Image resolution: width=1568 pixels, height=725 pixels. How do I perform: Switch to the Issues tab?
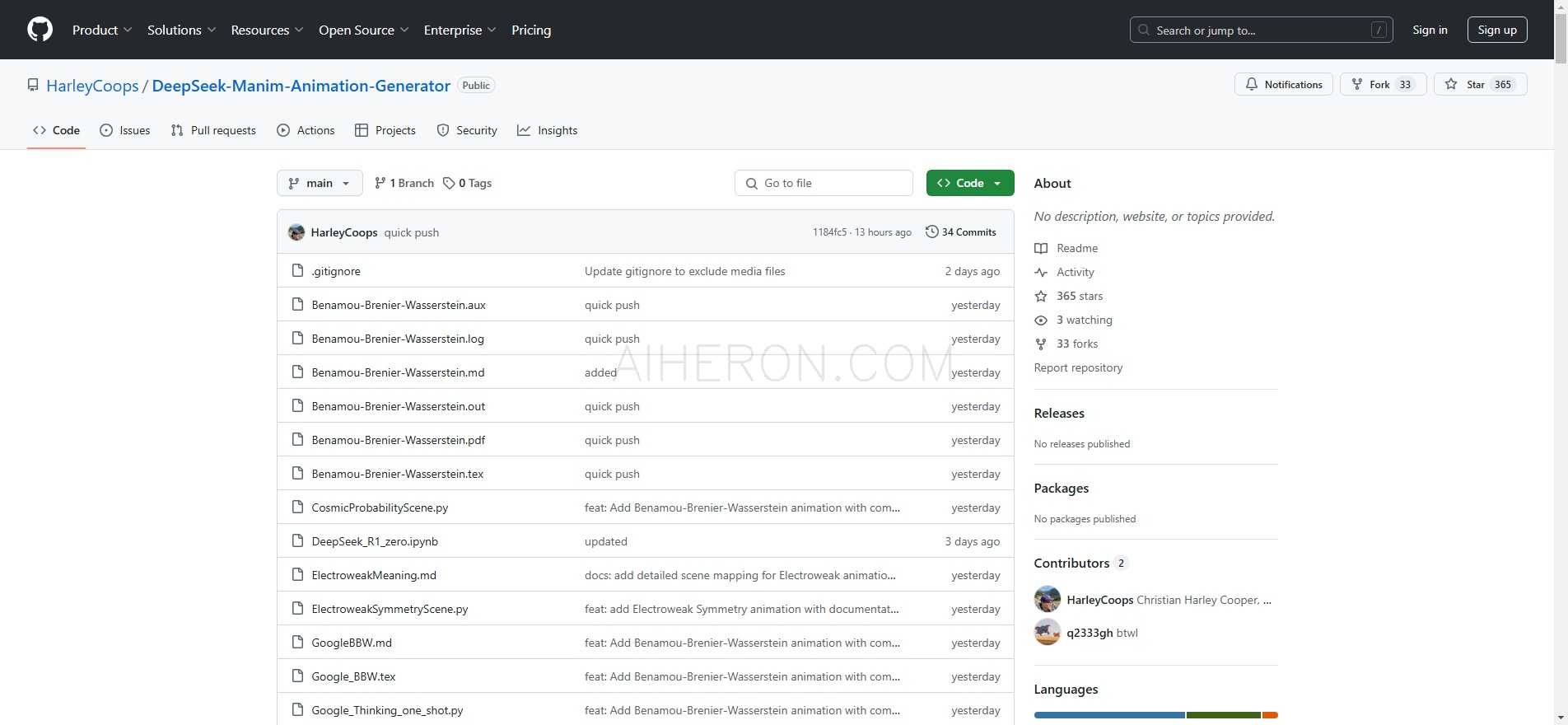click(x=125, y=130)
